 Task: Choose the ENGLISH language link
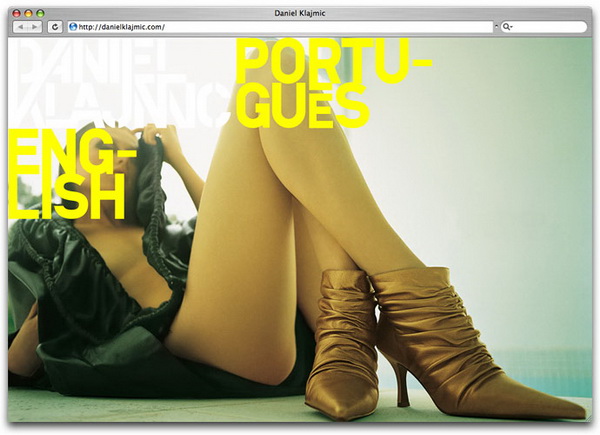(x=72, y=174)
